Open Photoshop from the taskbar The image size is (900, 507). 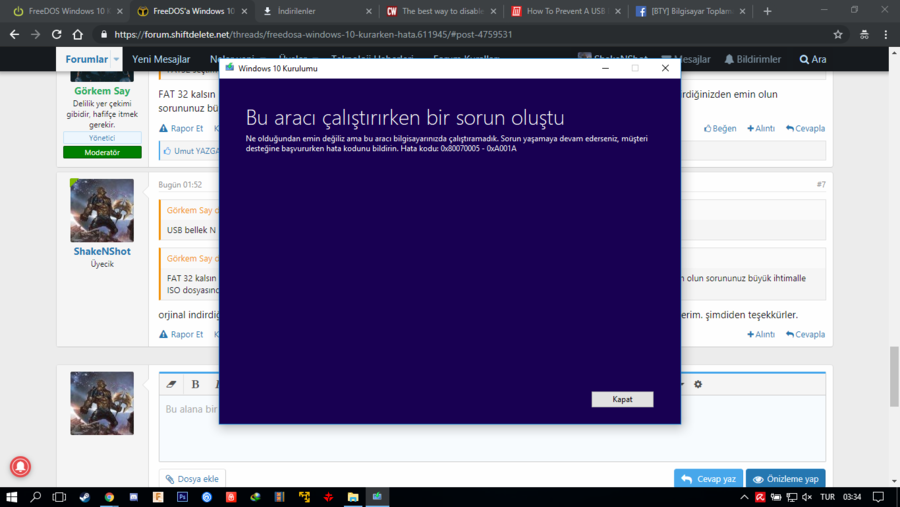183,497
